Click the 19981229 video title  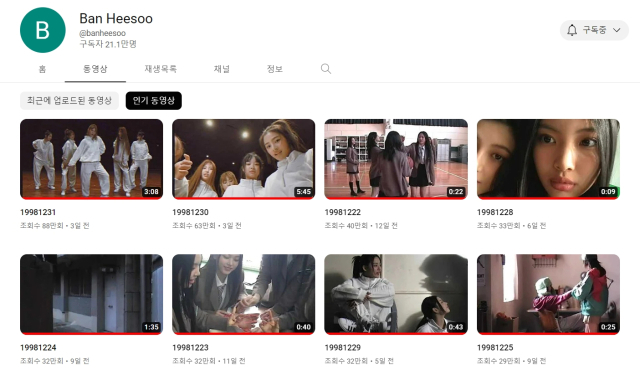point(342,348)
